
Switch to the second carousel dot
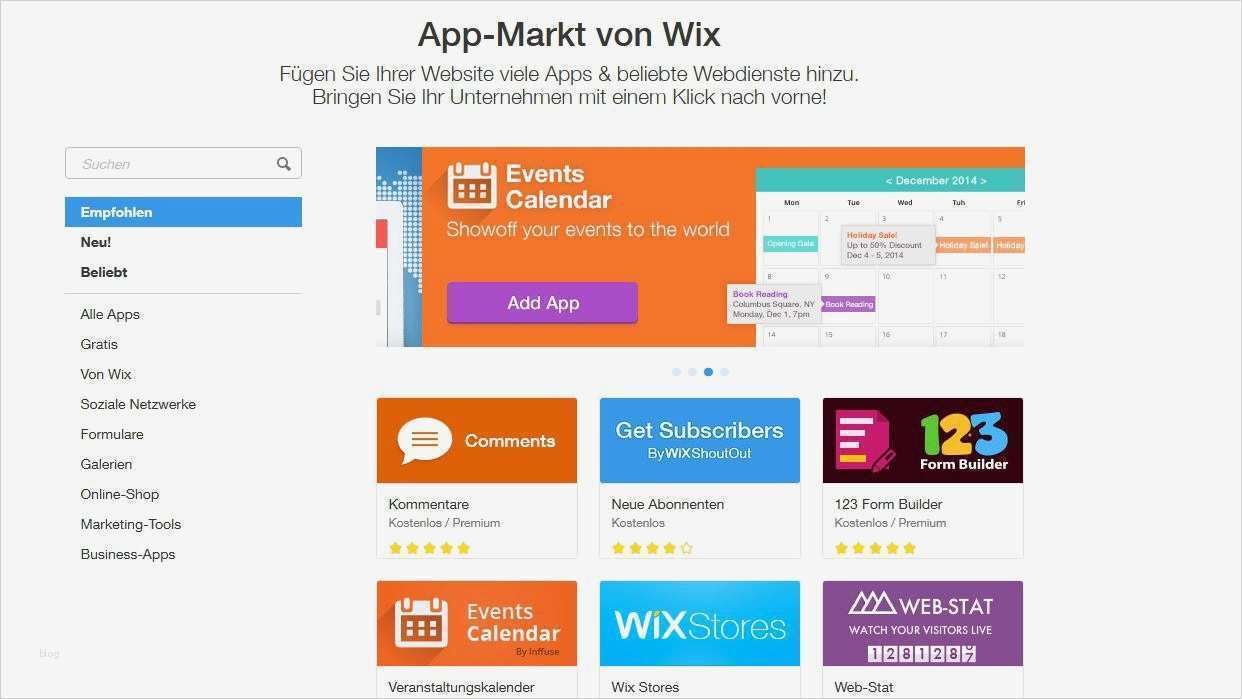click(692, 372)
